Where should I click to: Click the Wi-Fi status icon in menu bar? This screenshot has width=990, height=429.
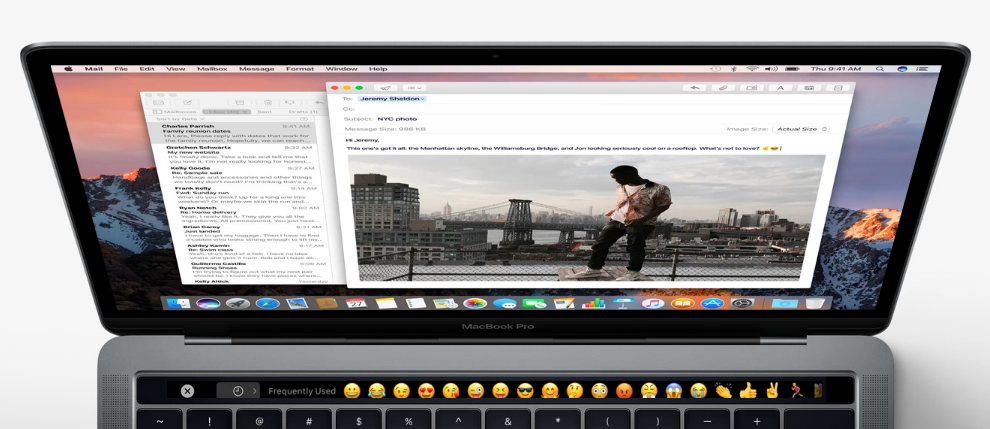click(x=752, y=68)
